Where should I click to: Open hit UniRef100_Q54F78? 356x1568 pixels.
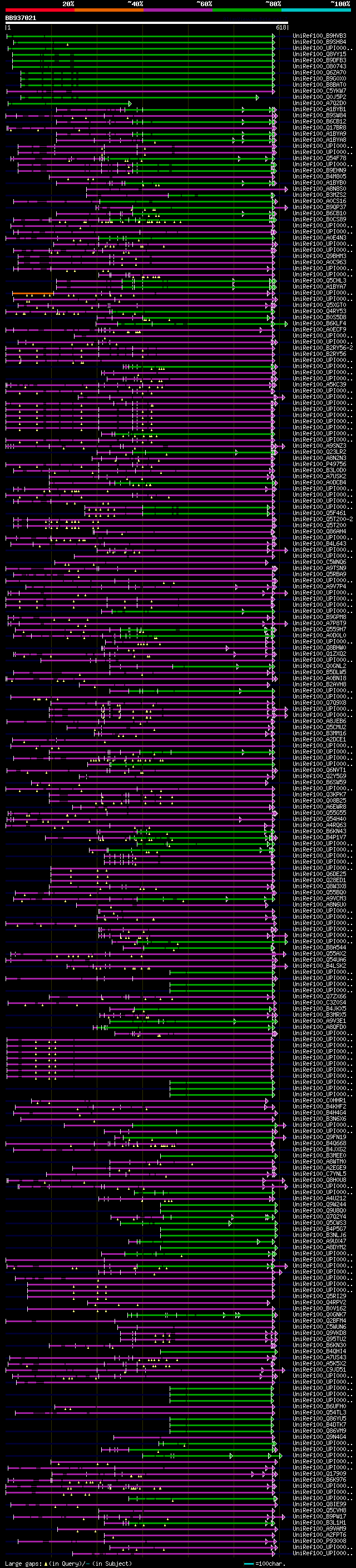click(x=319, y=159)
